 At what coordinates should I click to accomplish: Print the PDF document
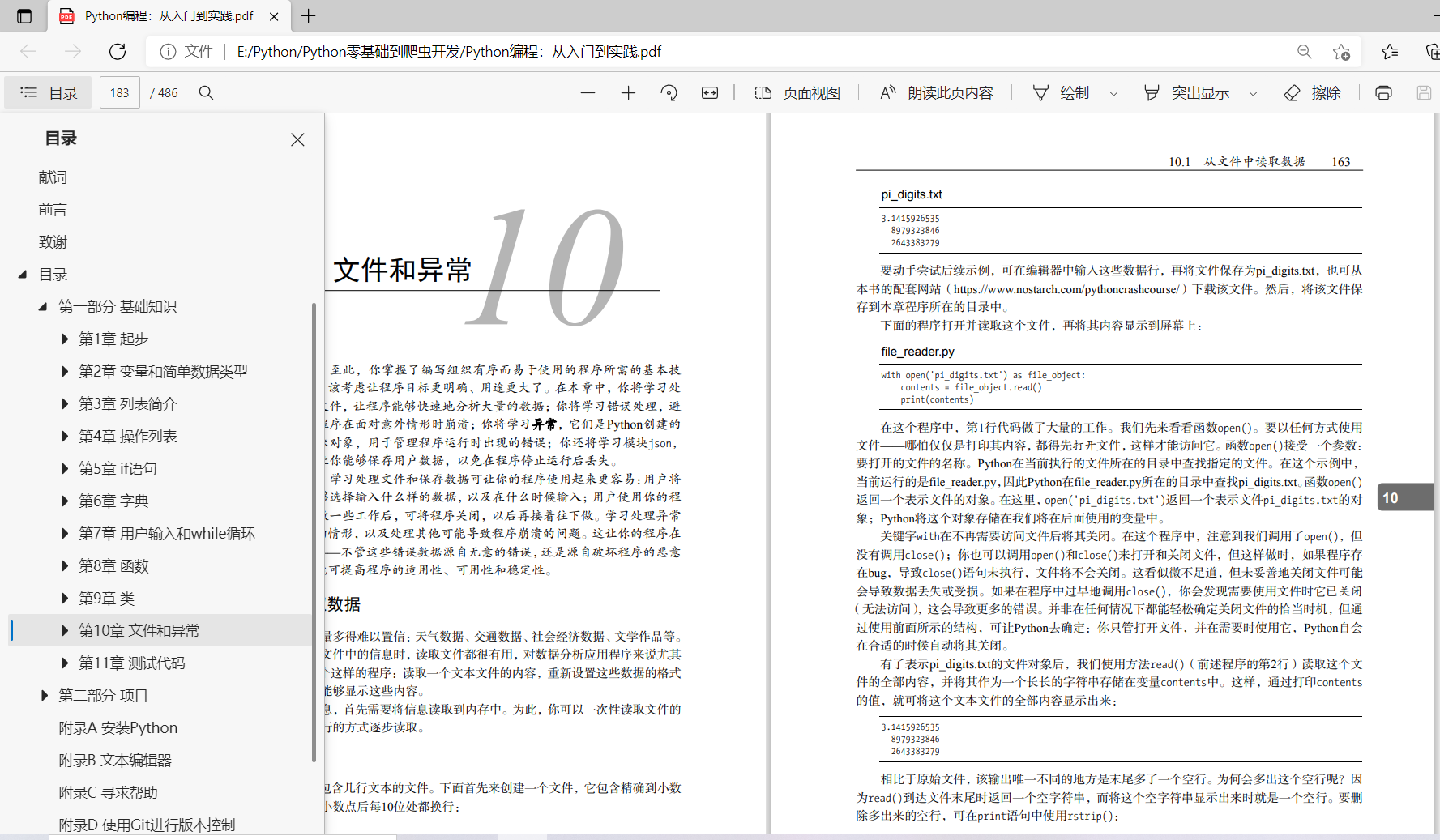coord(1383,93)
